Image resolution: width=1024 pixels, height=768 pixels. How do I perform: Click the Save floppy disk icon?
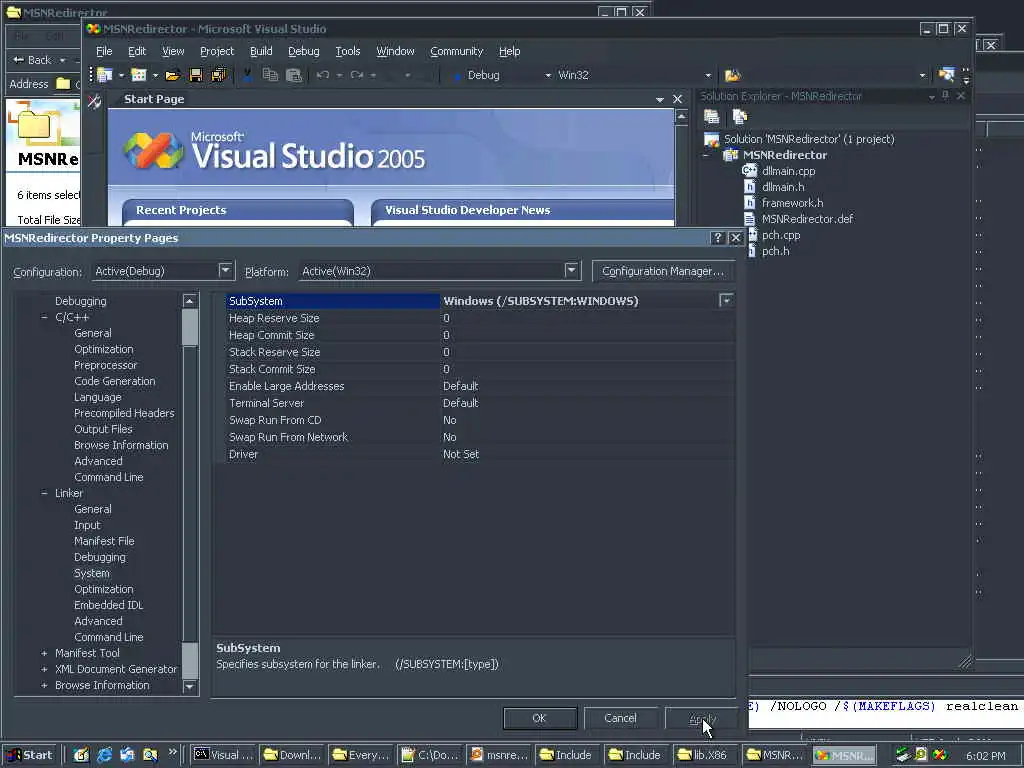pos(195,75)
